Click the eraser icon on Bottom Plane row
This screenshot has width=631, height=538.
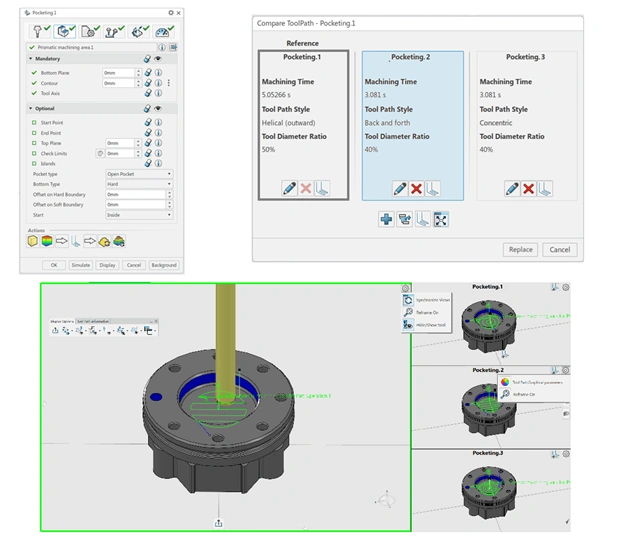point(148,72)
